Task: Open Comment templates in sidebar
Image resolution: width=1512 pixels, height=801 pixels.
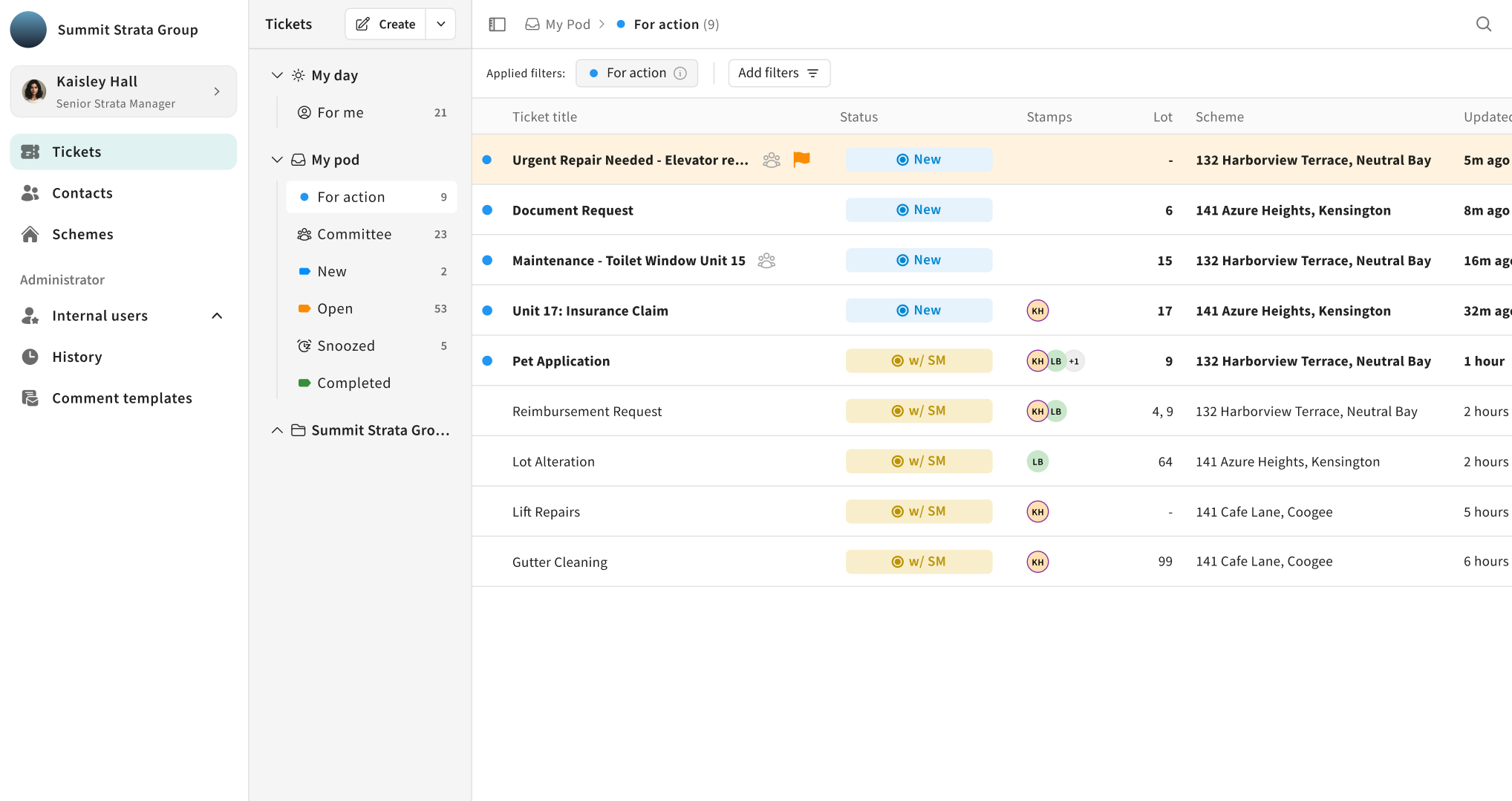Action: (122, 398)
